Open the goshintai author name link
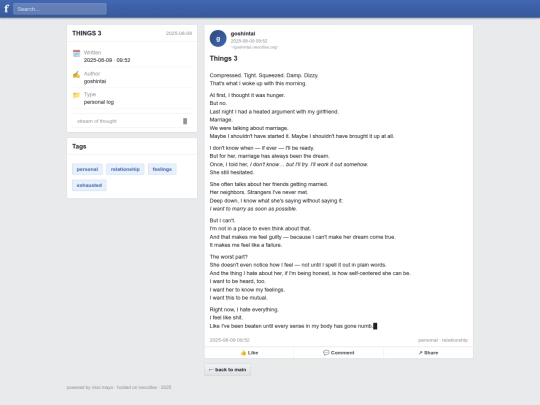Image resolution: width=540 pixels, height=405 pixels. (x=243, y=33)
